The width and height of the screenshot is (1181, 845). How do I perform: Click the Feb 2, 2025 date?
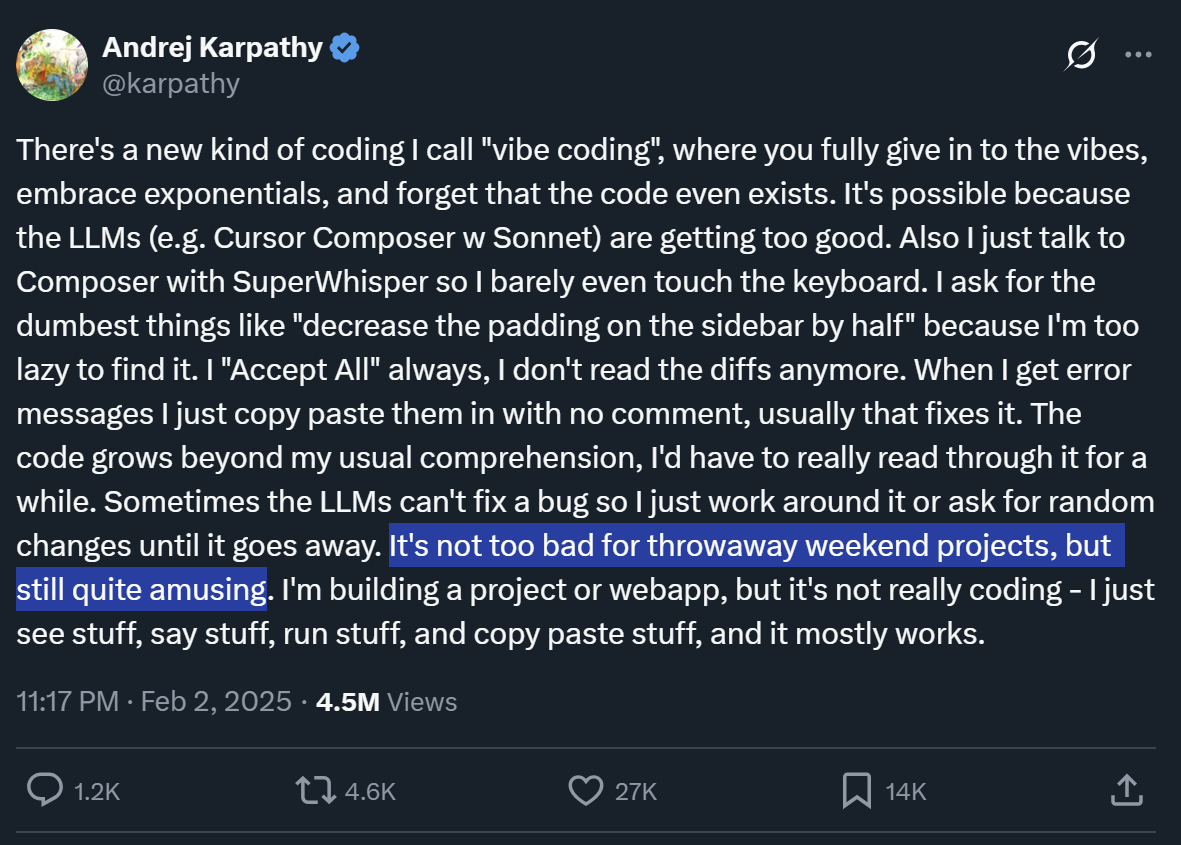point(215,702)
